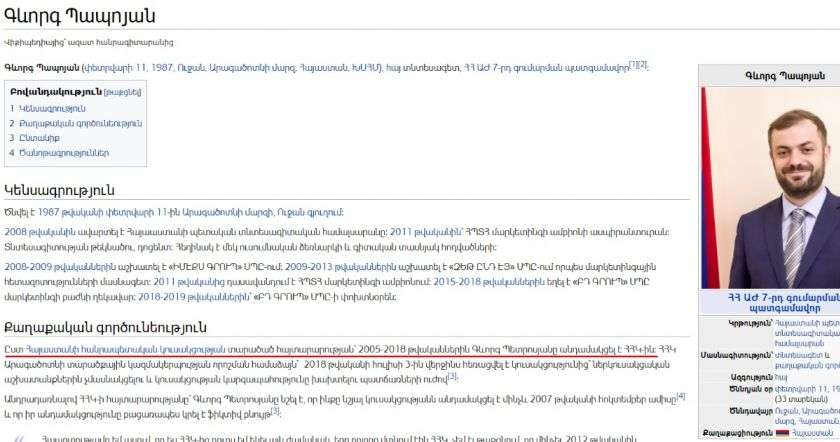Screen dimensions: 840x442
Task: Click footnote [1] in the lead sentence
Action: point(632,64)
